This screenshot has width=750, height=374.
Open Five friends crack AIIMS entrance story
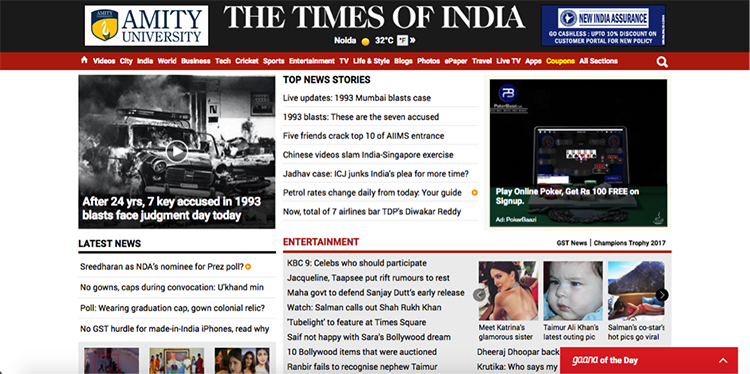coord(364,136)
